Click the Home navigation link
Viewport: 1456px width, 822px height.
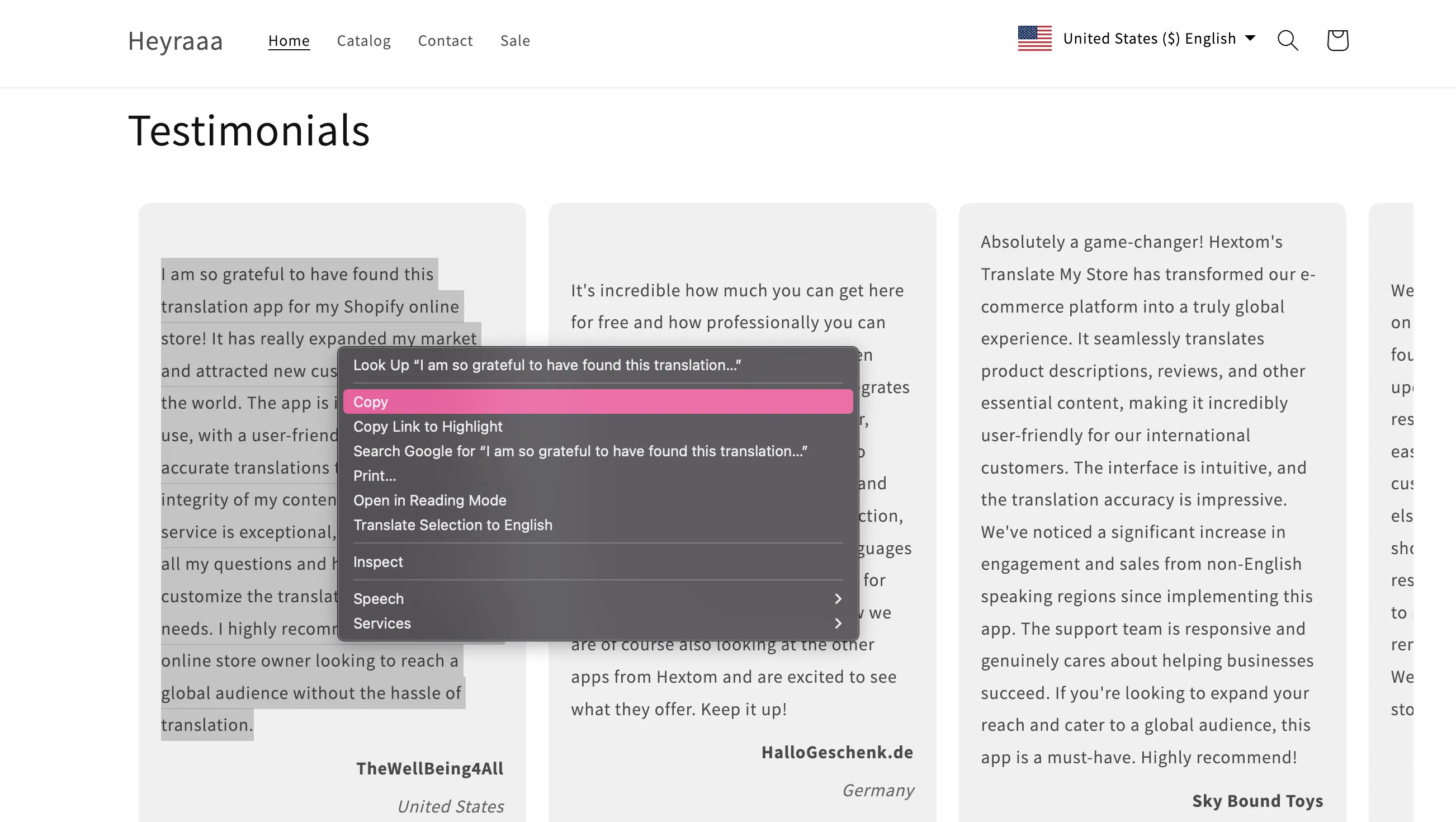[x=289, y=40]
